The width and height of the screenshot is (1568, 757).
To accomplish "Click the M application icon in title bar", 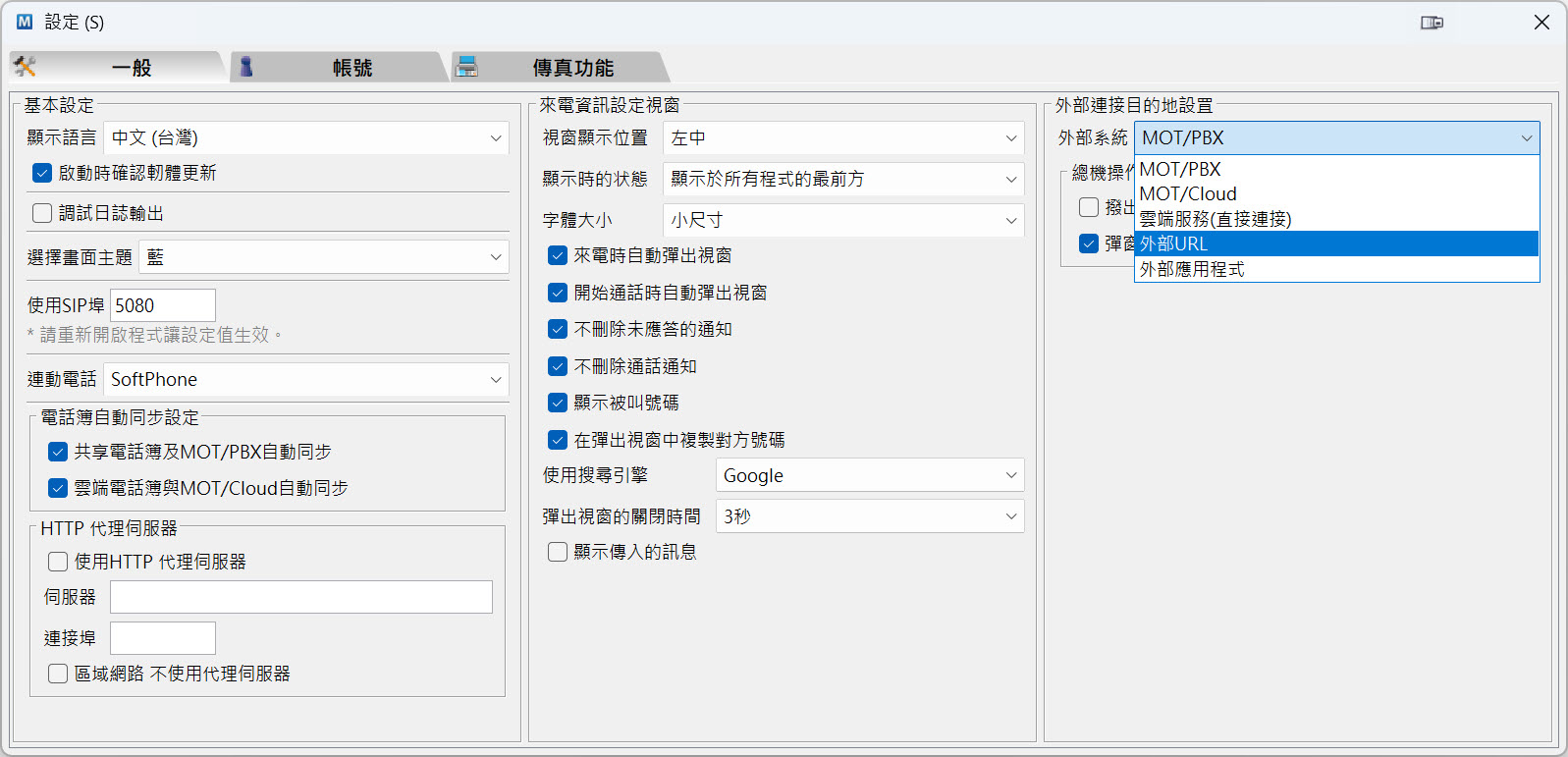I will click(25, 22).
